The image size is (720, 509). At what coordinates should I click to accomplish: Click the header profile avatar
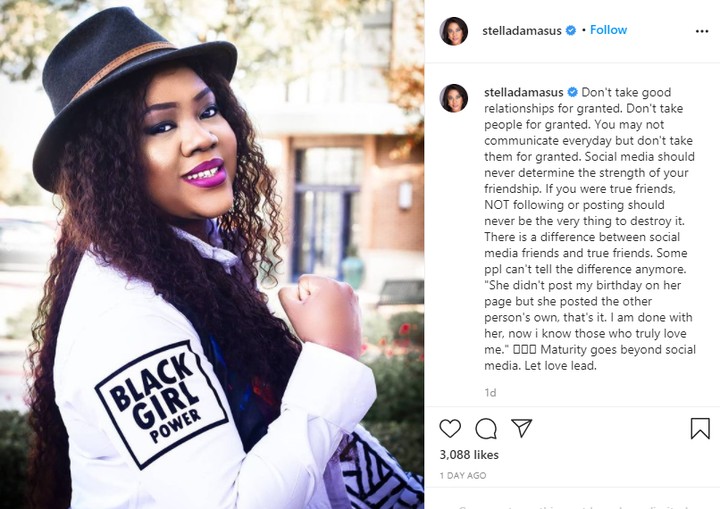tap(454, 31)
